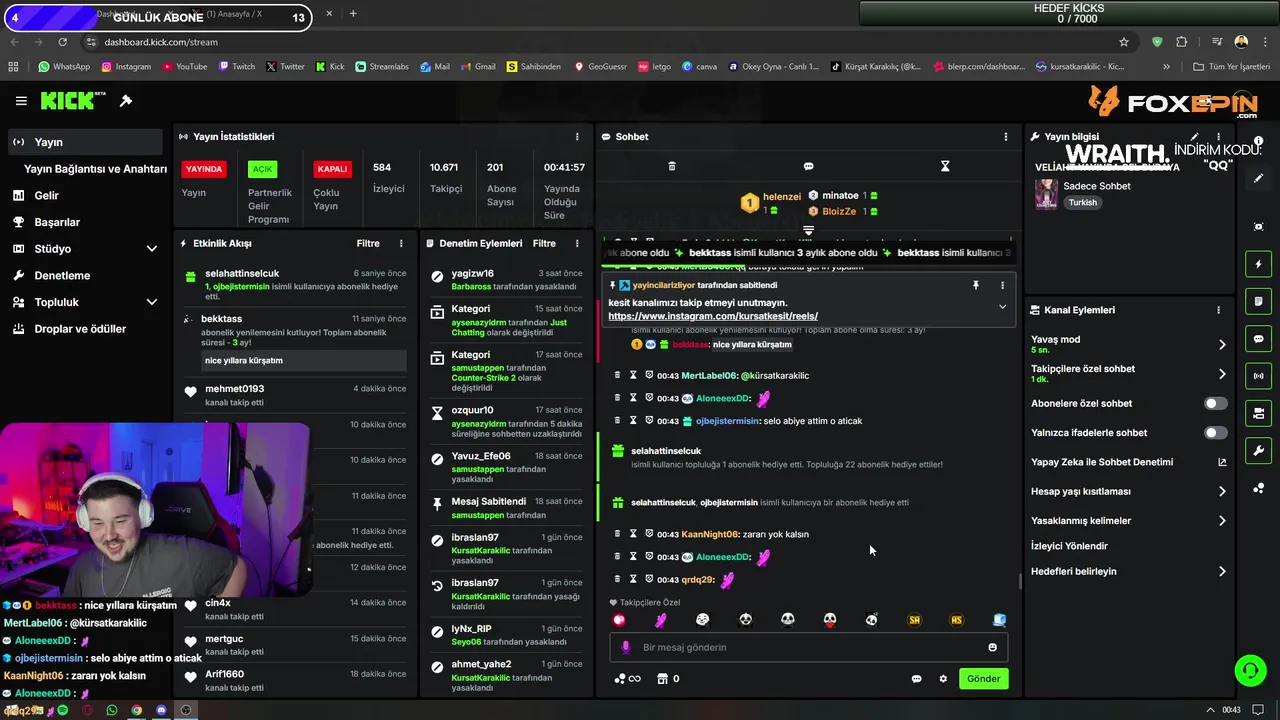This screenshot has height=720, width=1280.
Task: Click the green AÇIK partner program badge
Action: (x=262, y=169)
